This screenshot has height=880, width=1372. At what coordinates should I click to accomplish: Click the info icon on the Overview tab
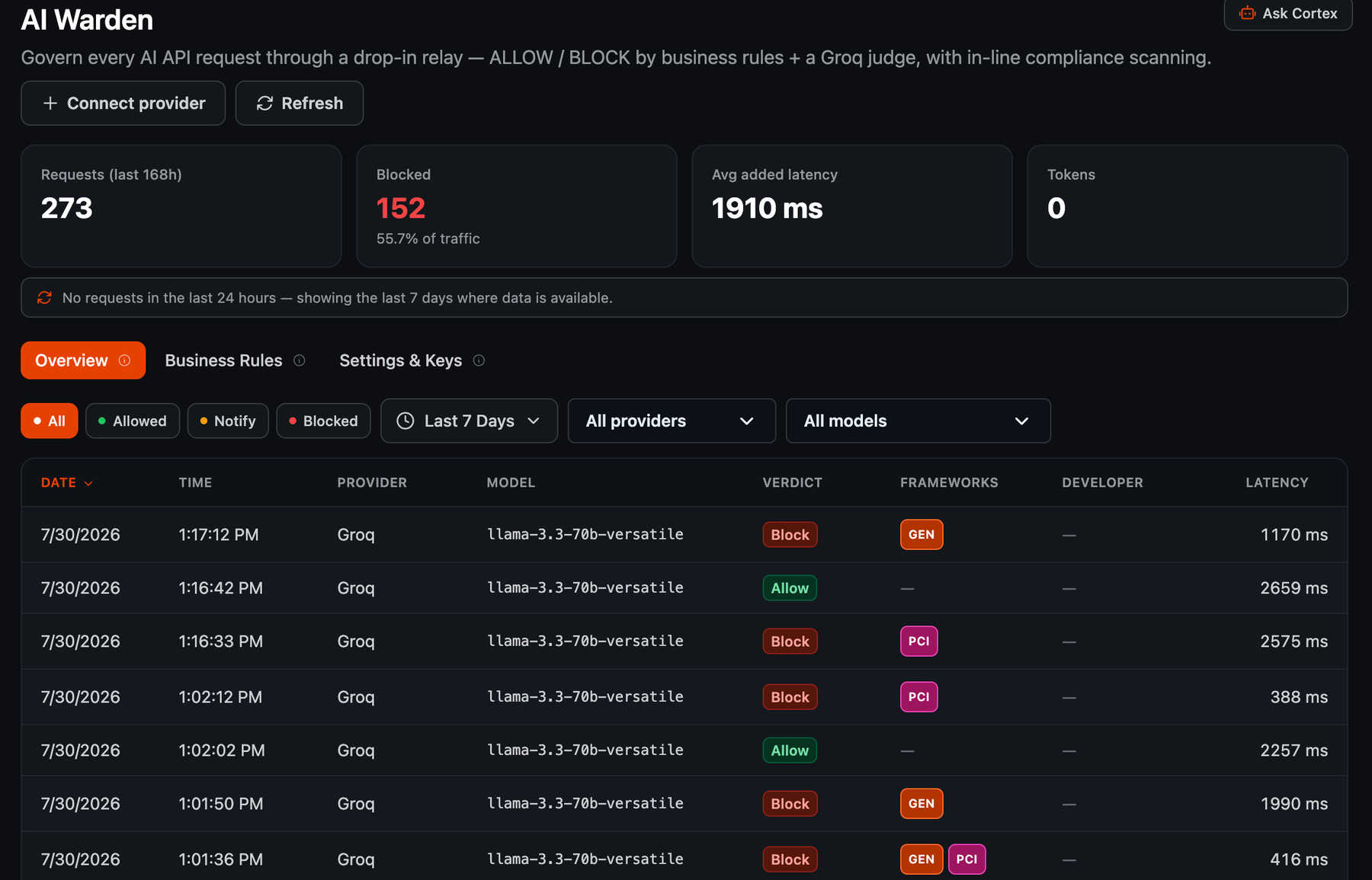124,360
